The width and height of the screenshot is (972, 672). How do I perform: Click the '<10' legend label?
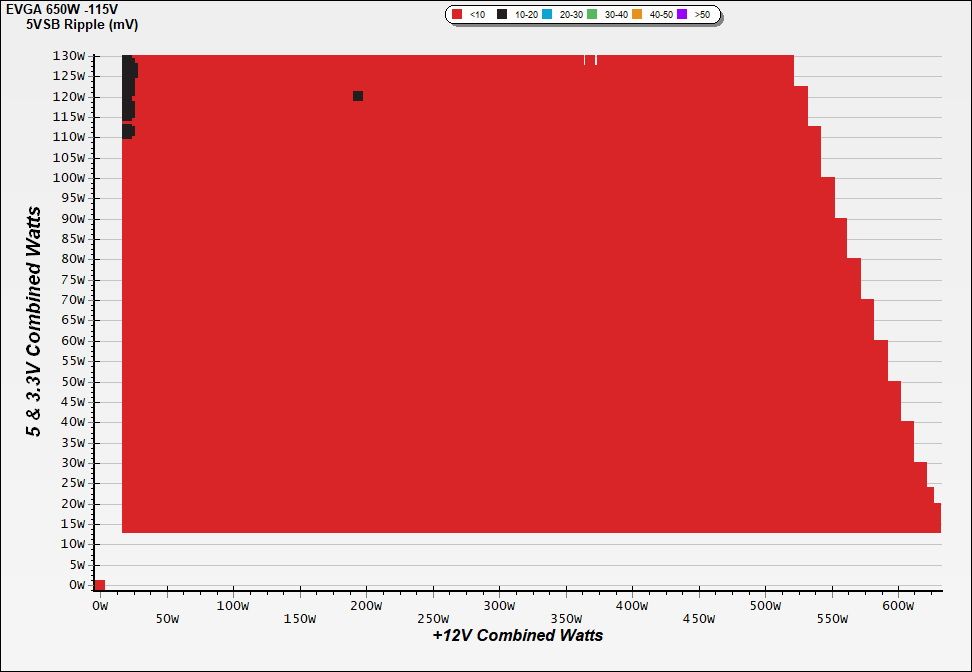pyautogui.click(x=477, y=14)
